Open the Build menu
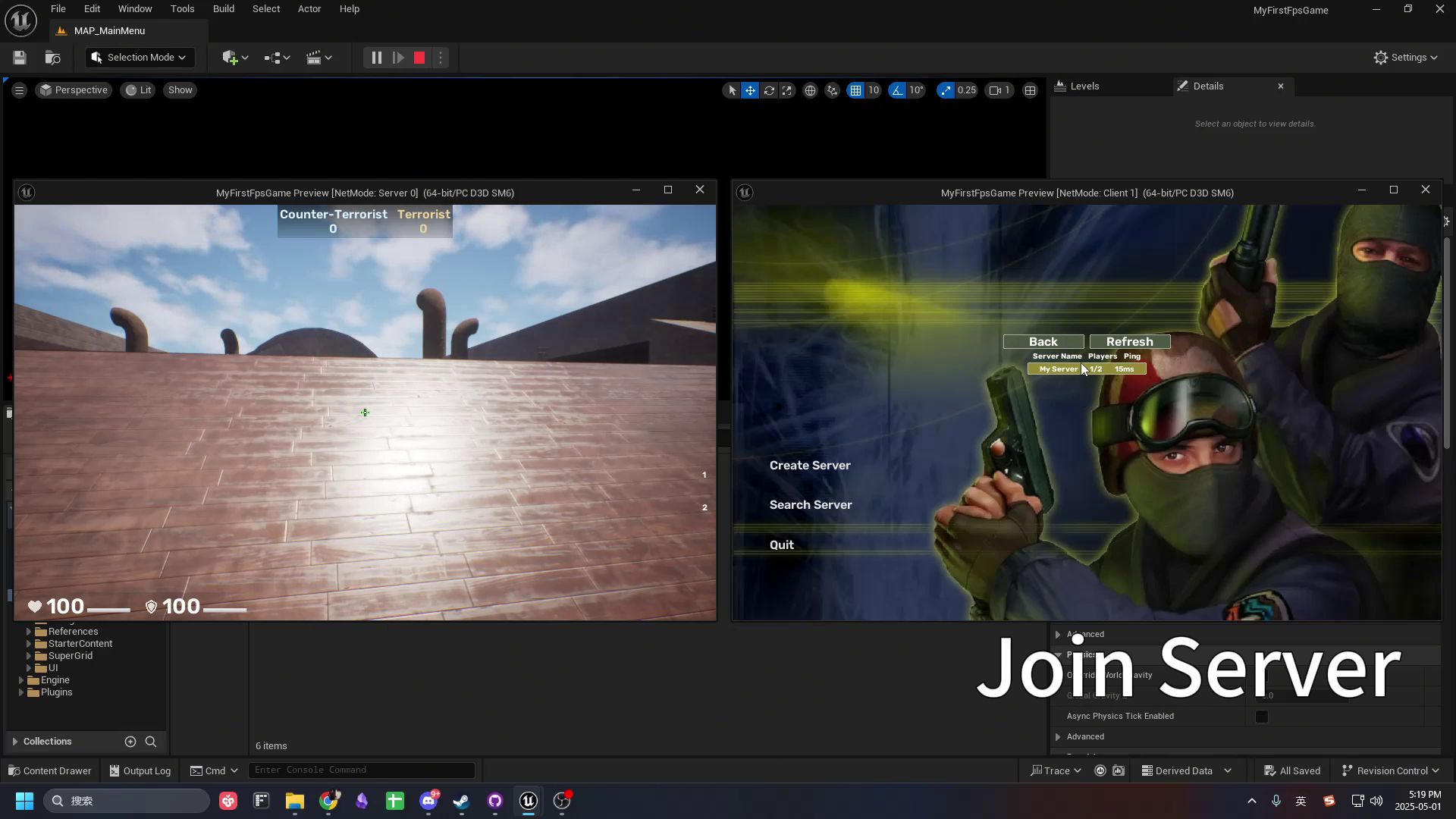This screenshot has height=819, width=1456. (x=223, y=9)
